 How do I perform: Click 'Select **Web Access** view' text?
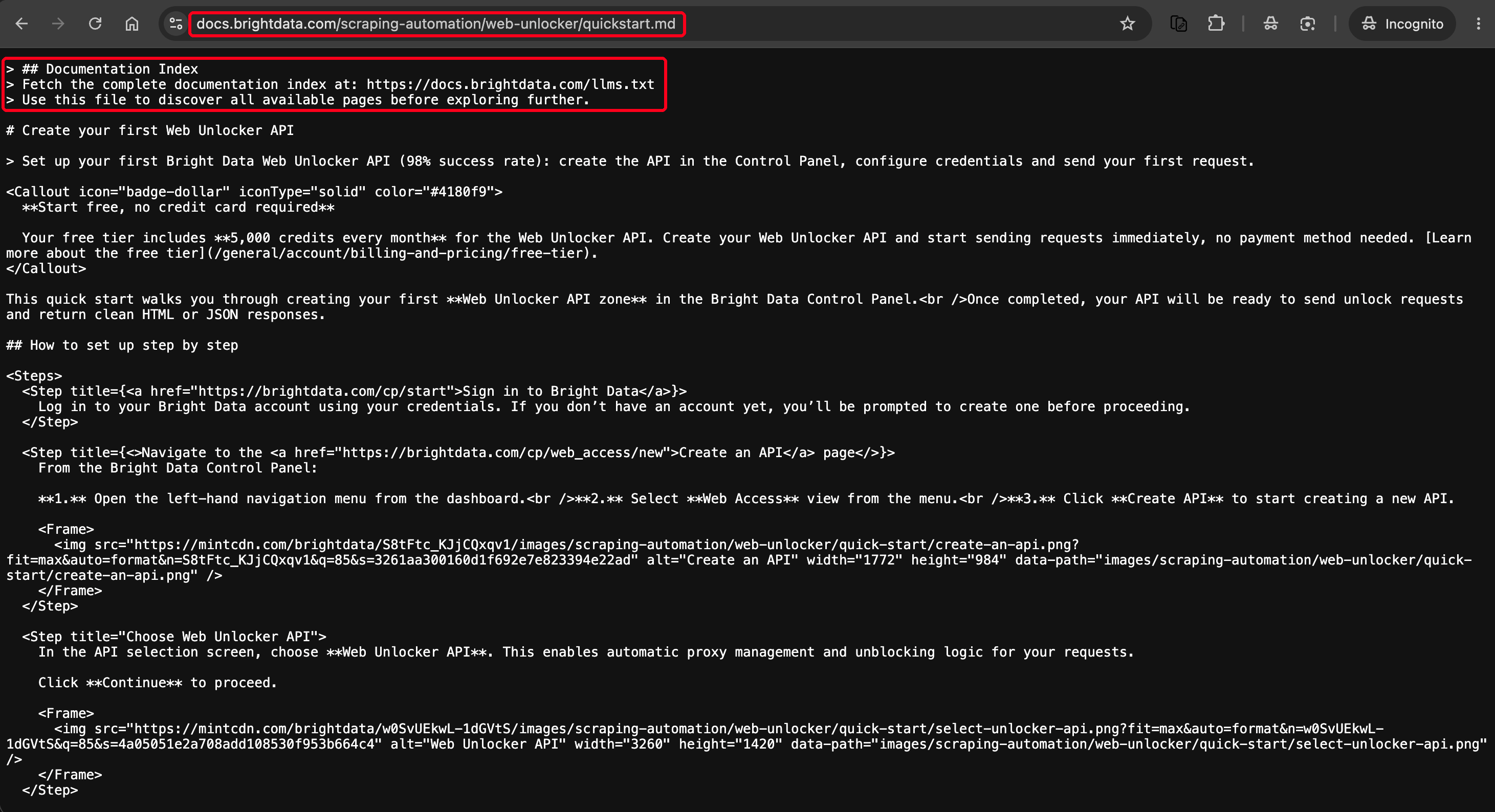(x=735, y=499)
